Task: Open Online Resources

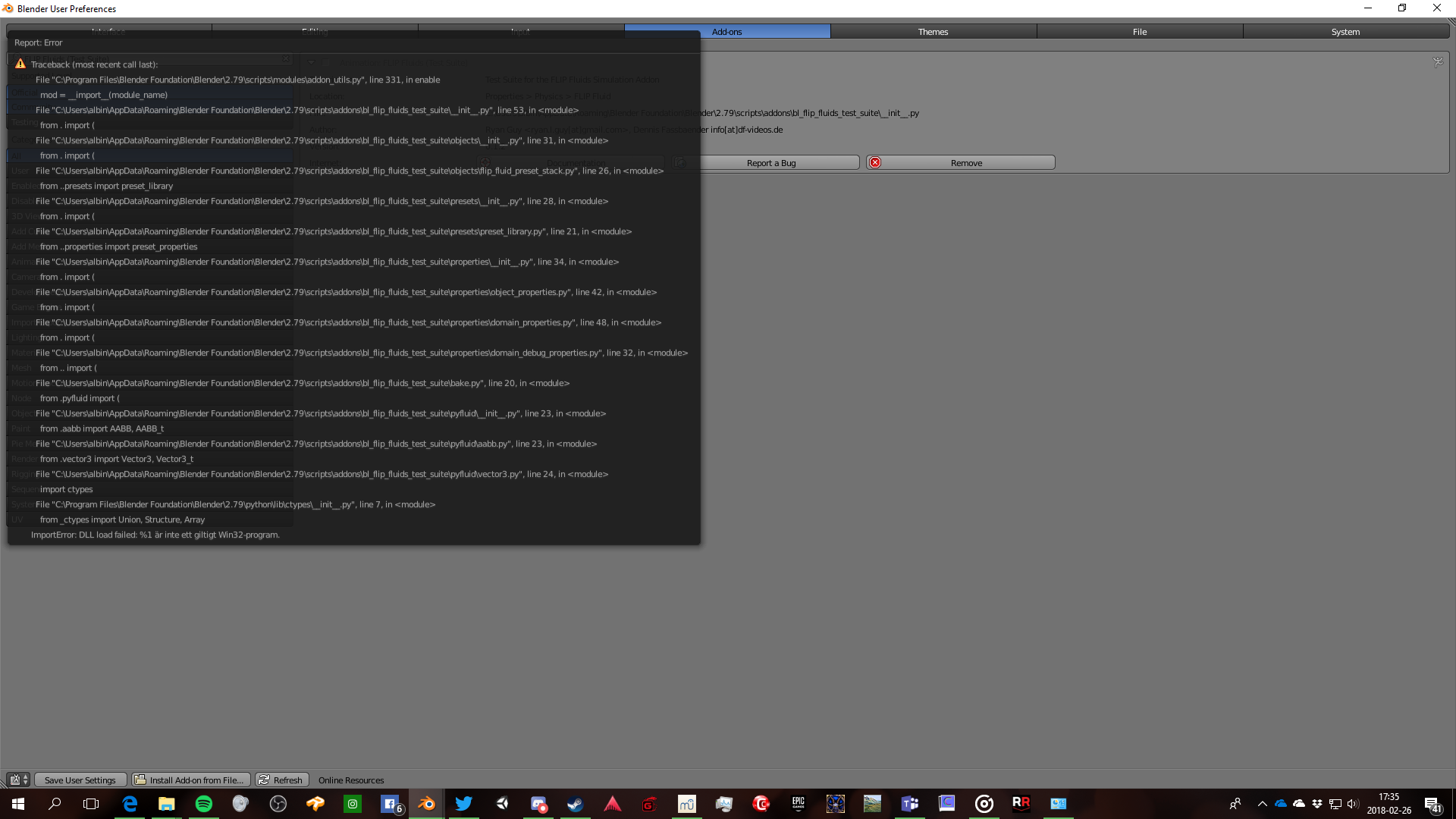Action: 351,780
